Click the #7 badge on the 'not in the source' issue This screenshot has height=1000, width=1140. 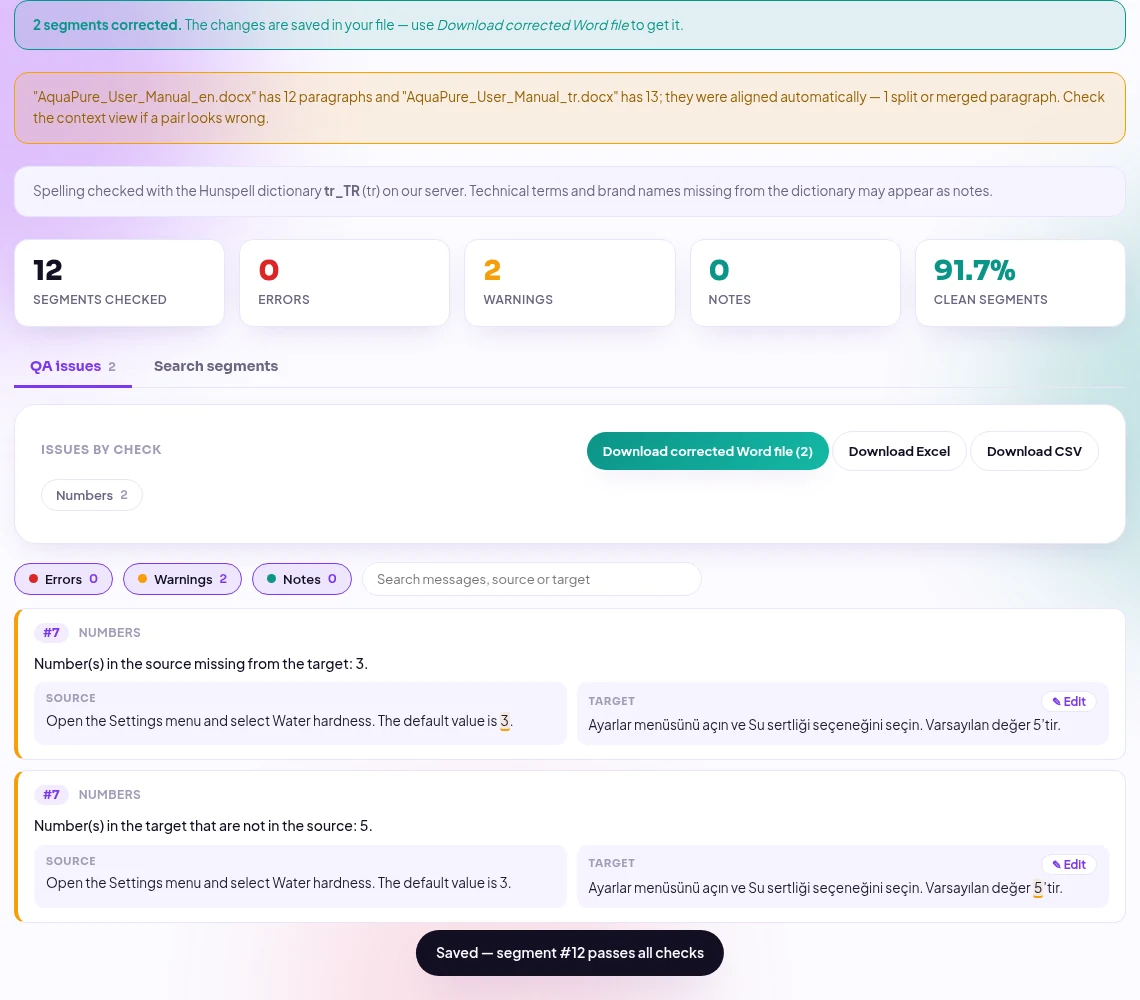51,795
